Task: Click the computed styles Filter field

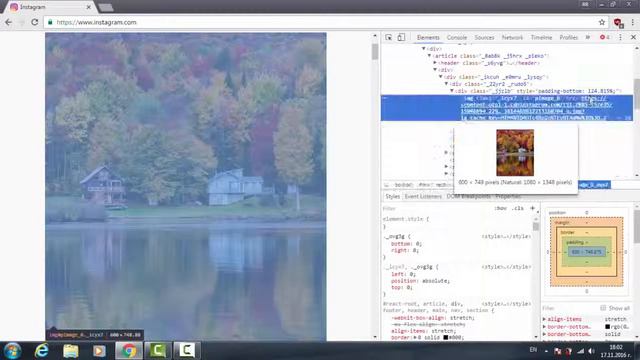Action: [x=569, y=308]
